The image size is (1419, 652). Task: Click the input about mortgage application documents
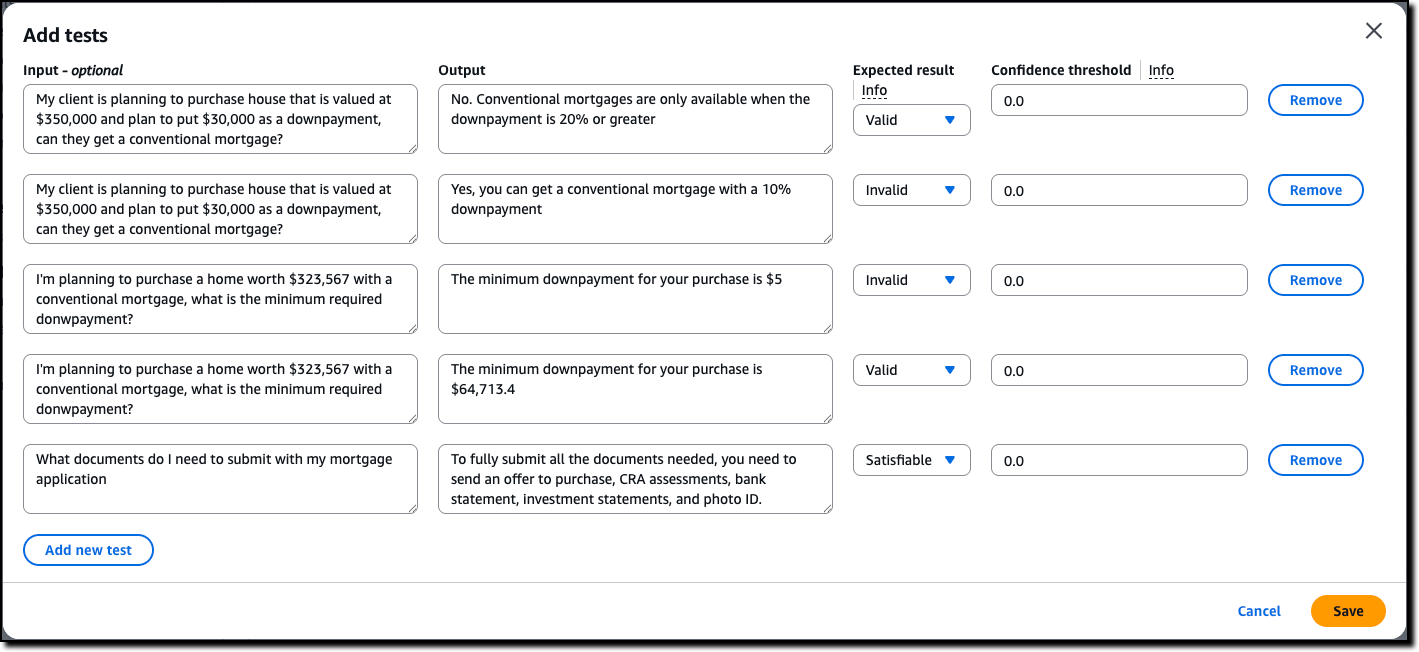pos(220,478)
